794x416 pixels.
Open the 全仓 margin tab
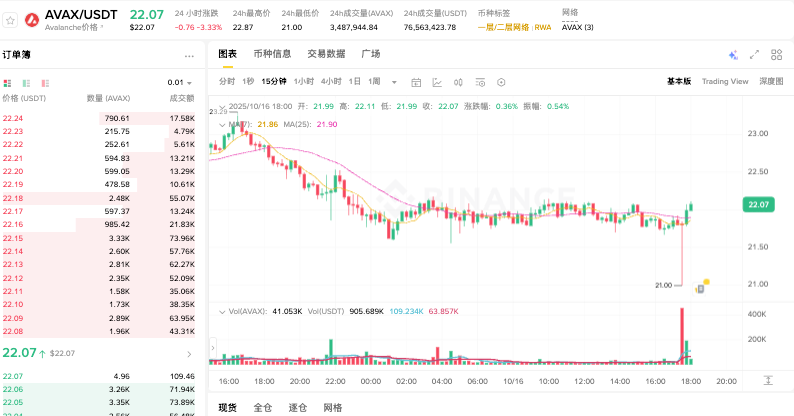[x=263, y=407]
